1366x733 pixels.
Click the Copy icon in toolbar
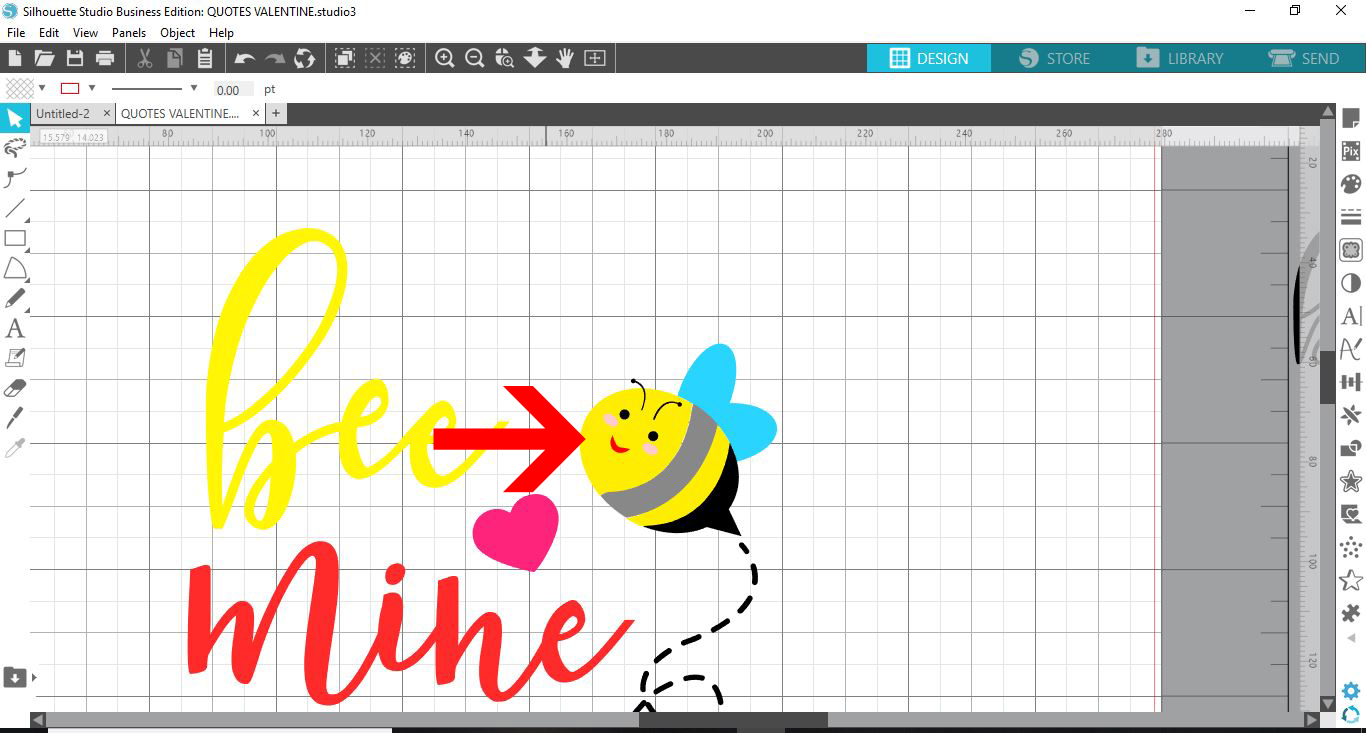pos(174,59)
